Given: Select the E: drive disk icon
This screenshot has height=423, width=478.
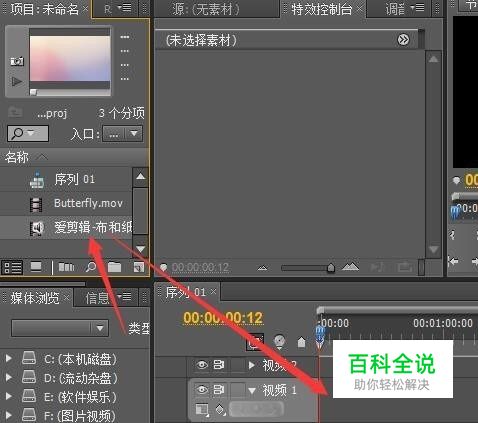Looking at the screenshot, I should click(29, 396).
